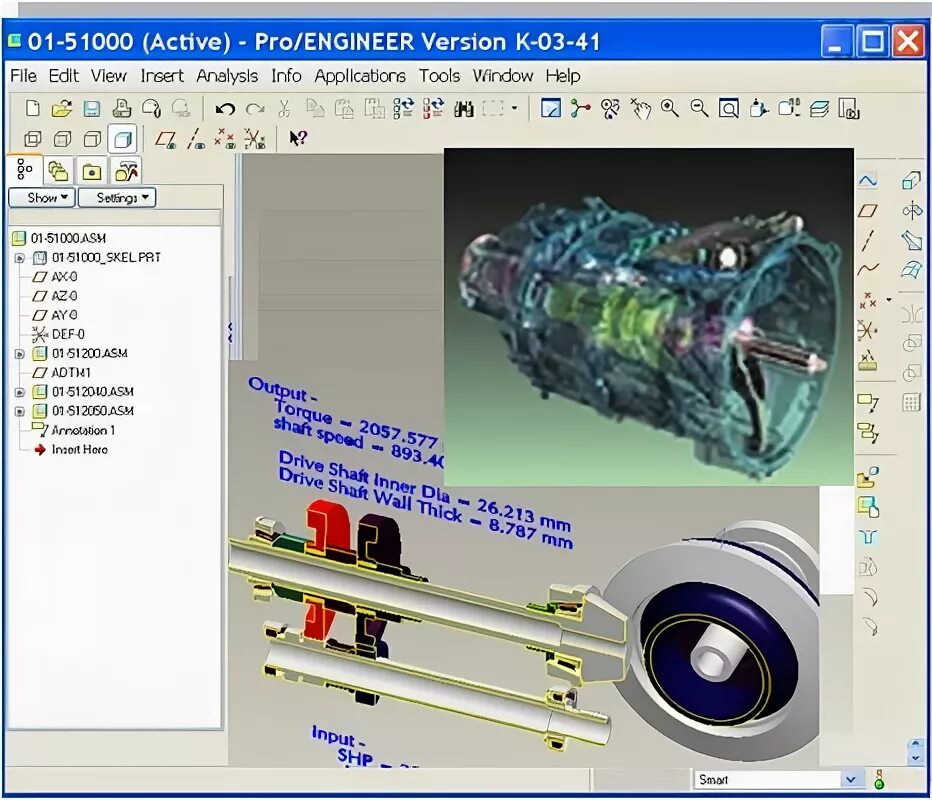Open the Model Tree folder tab icon

90,171
